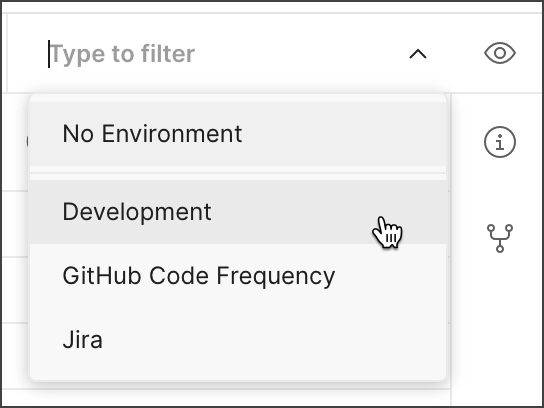The height and width of the screenshot is (408, 544).
Task: Click the upward caret beside the filter box
Action: (x=418, y=54)
